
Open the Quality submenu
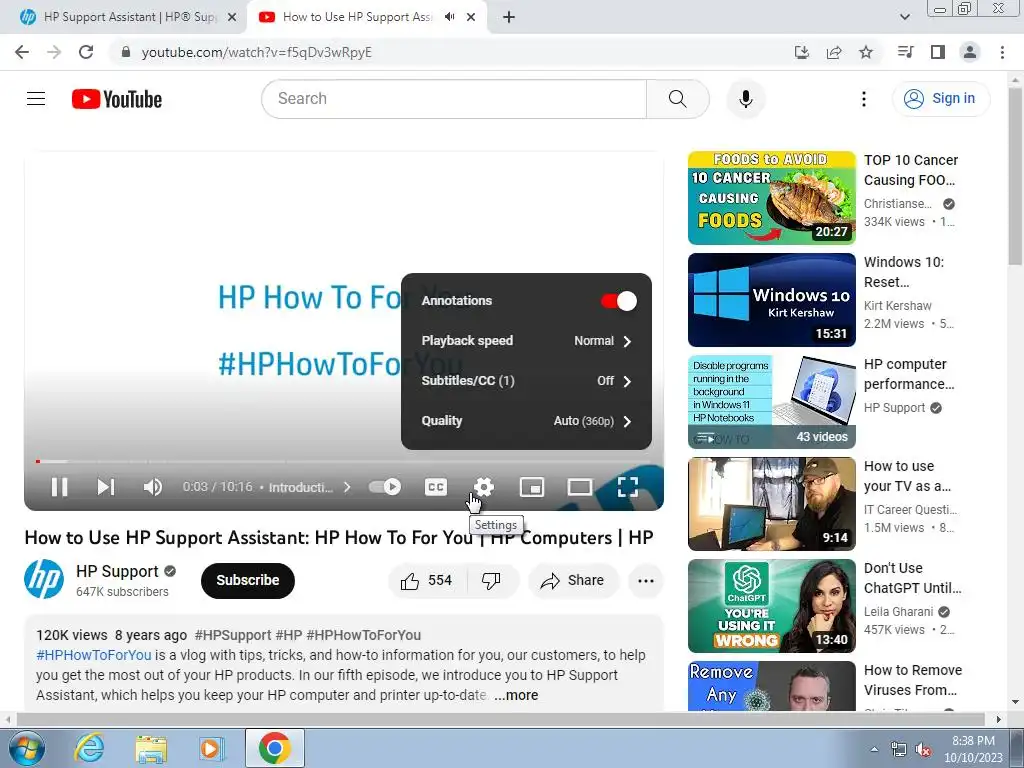coord(526,421)
